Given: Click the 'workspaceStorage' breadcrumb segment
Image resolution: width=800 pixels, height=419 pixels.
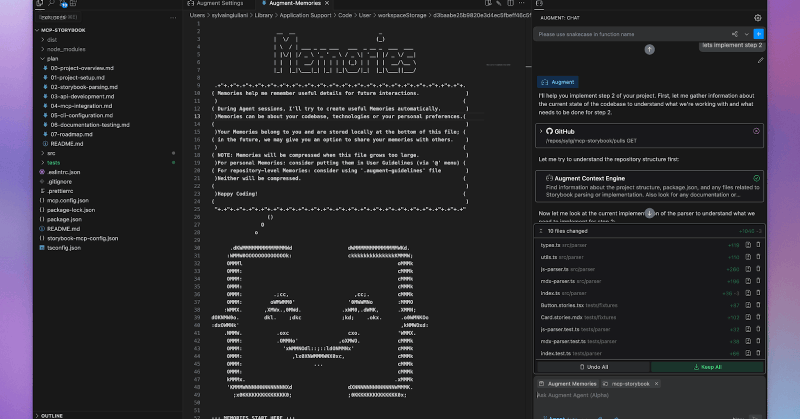Looking at the screenshot, I should pos(402,15).
